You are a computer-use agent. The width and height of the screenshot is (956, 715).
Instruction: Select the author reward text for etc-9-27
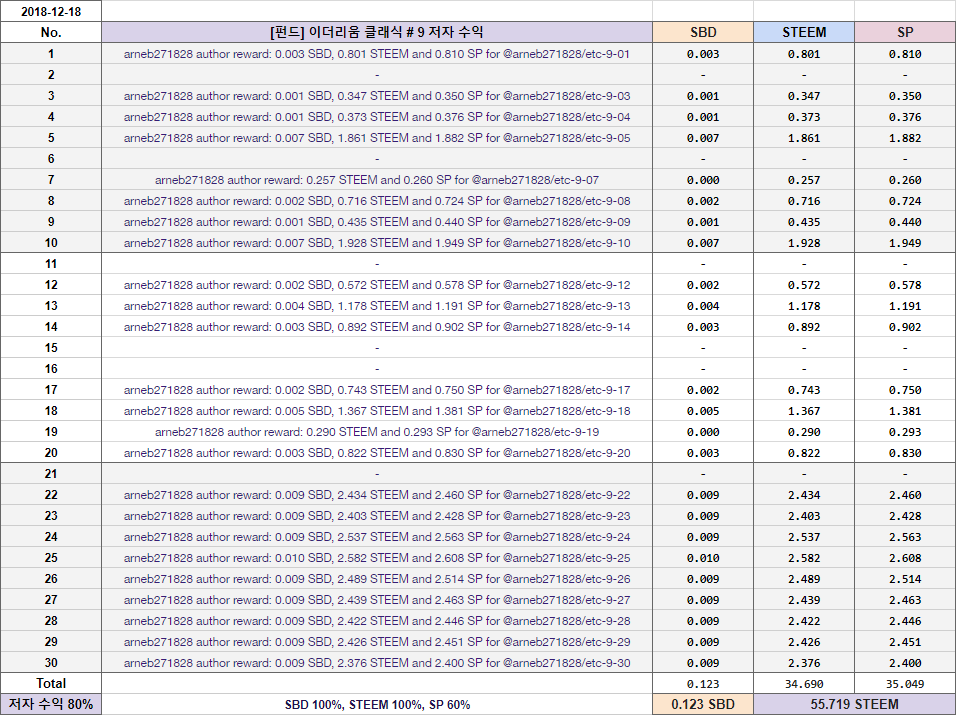coord(377,600)
